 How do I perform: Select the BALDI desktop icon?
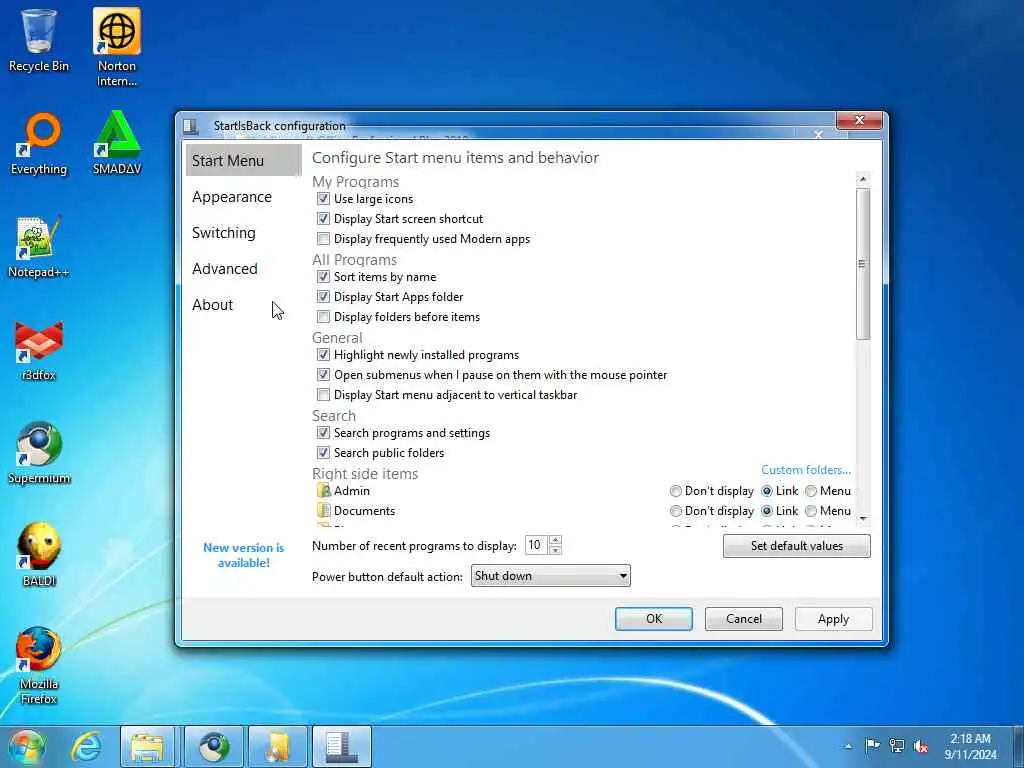point(39,555)
